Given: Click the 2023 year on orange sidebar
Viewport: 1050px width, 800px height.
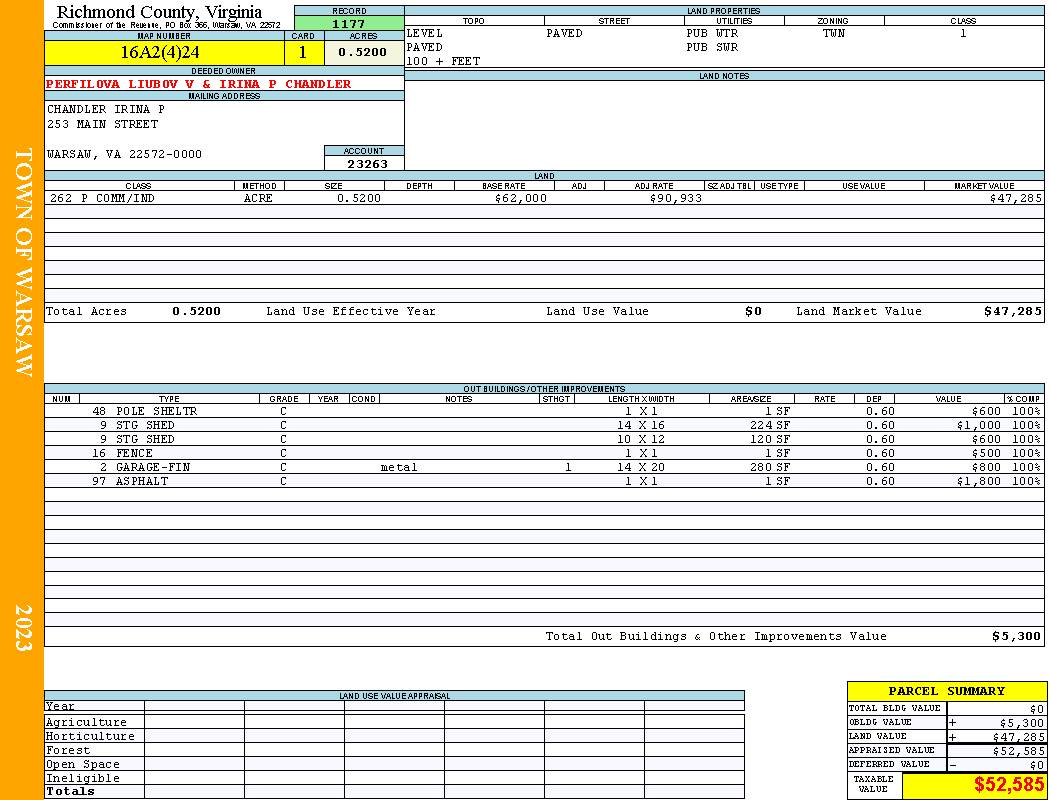Looking at the screenshot, I should pyautogui.click(x=23, y=628).
